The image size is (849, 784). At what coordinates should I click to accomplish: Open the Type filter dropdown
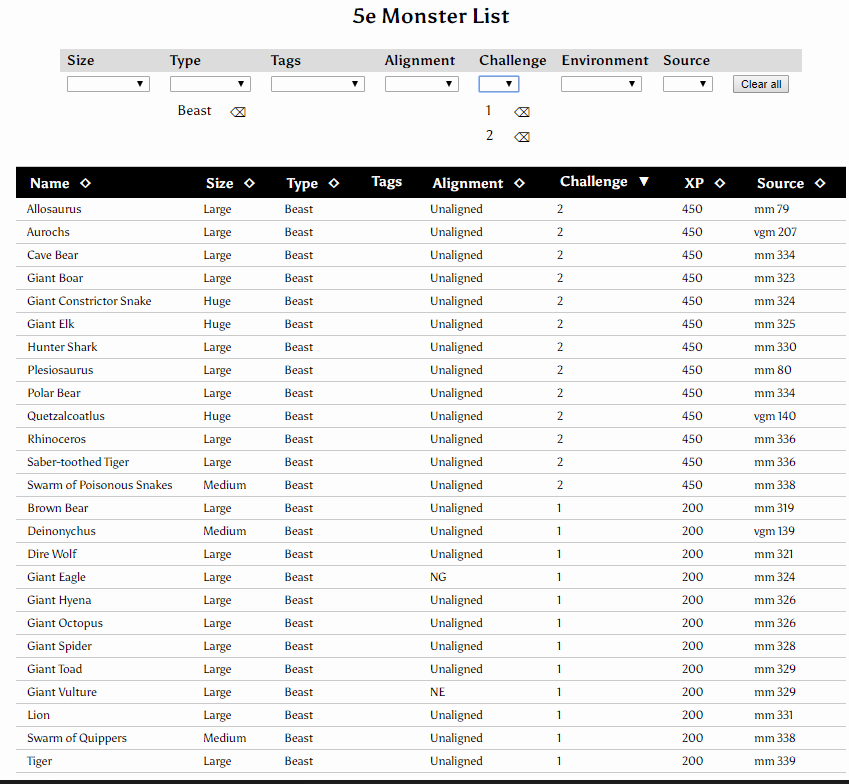click(210, 84)
